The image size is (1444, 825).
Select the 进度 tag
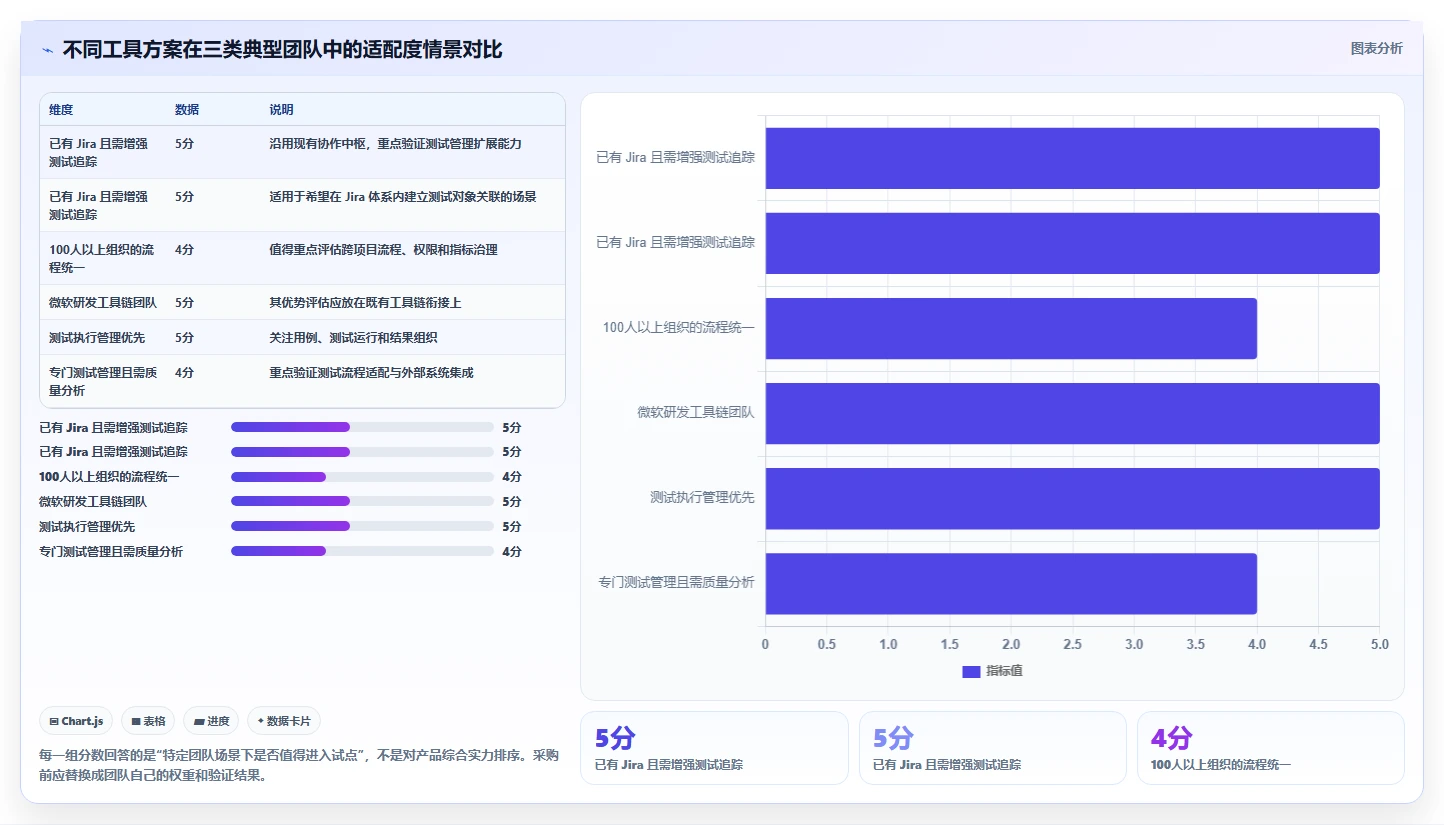pyautogui.click(x=211, y=721)
